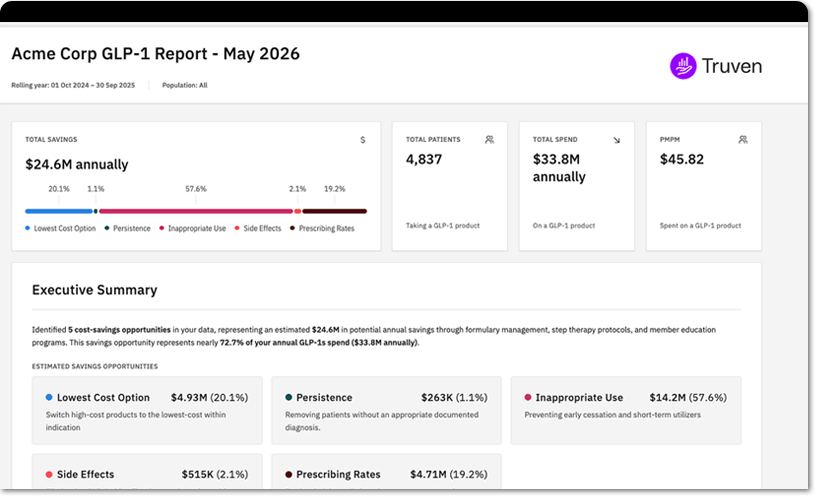822x497 pixels.
Task: Click the "Spent on a GLP-1 product" caption
Action: (700, 225)
